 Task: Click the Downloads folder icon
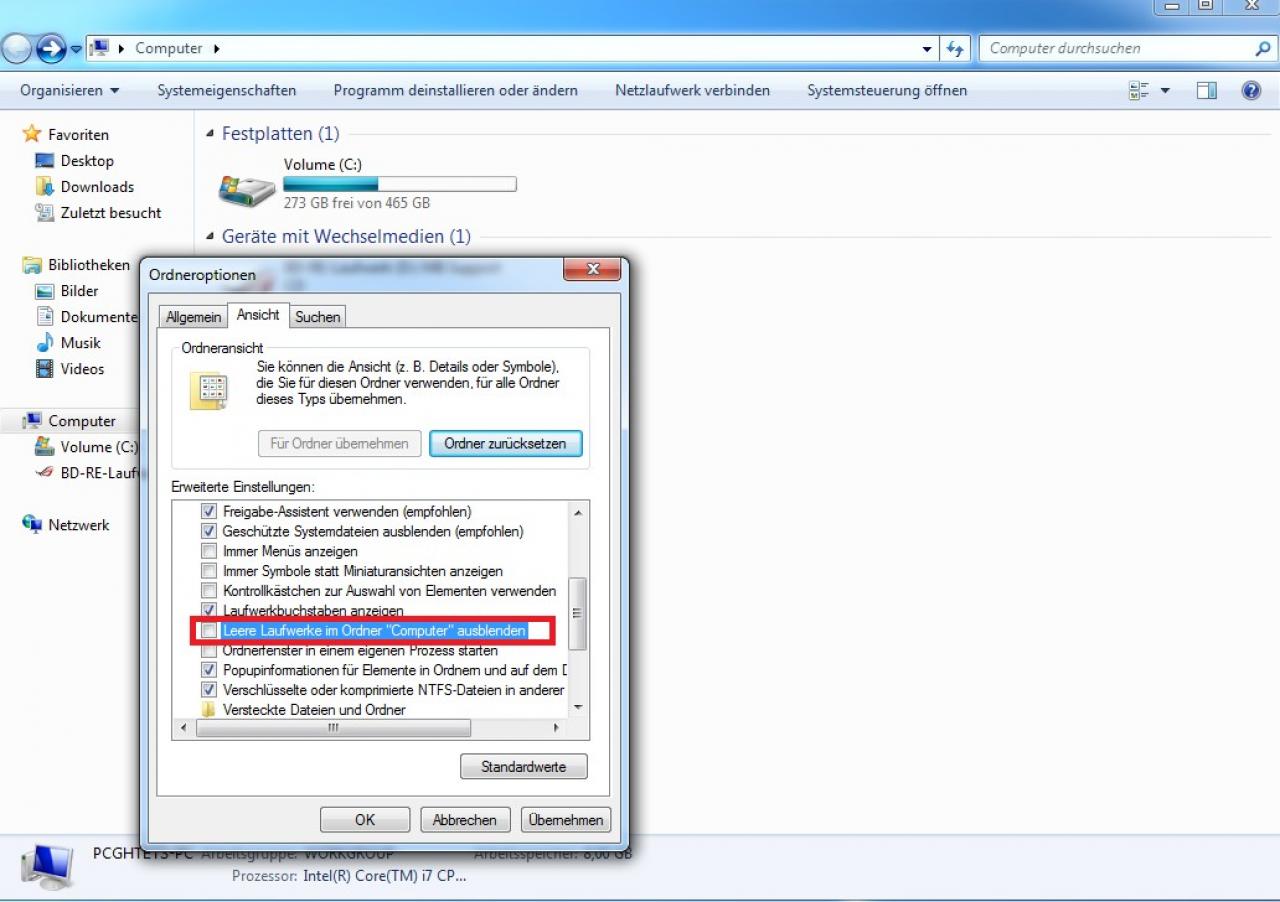(x=44, y=186)
